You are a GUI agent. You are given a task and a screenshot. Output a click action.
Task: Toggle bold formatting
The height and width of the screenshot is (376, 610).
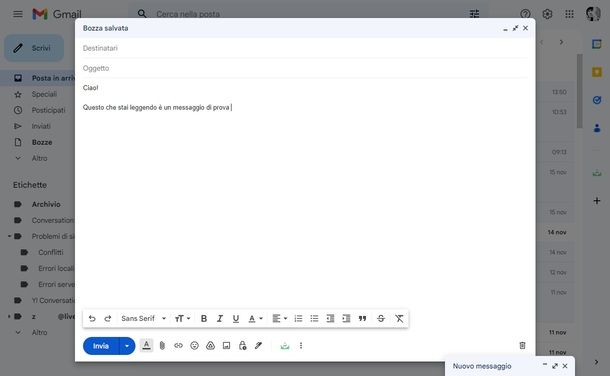tap(203, 318)
